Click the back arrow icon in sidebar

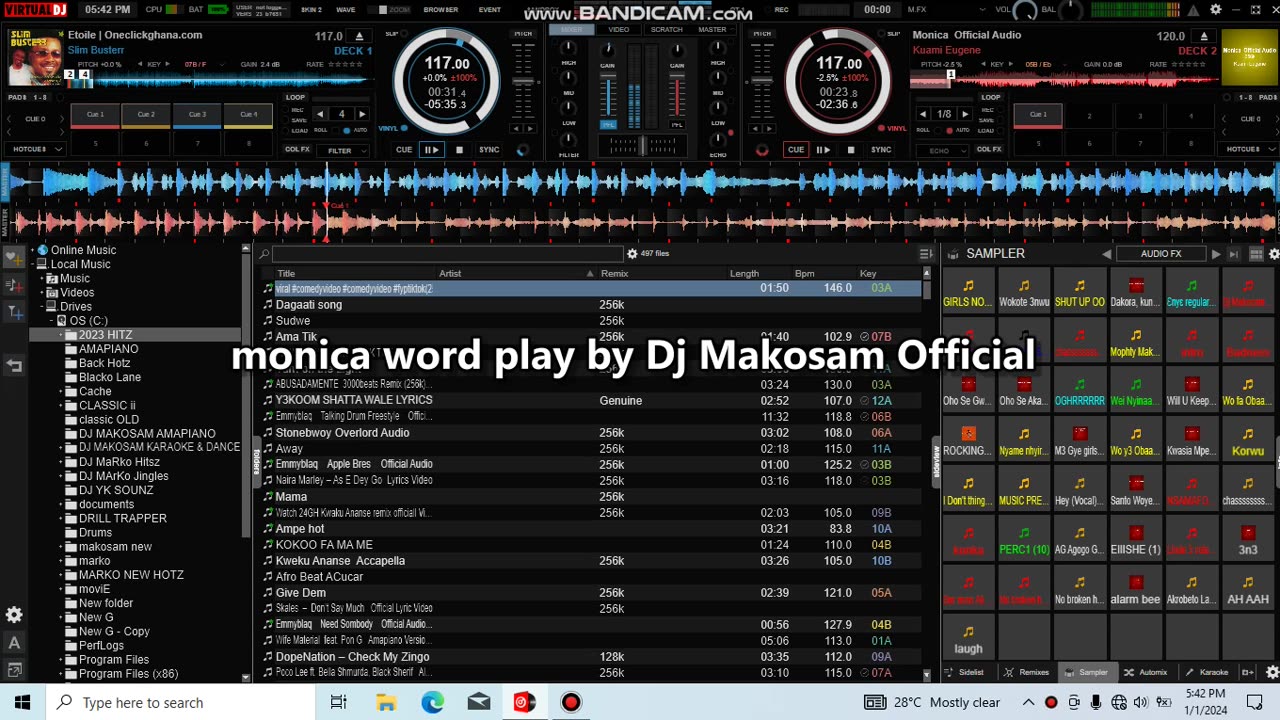tap(14, 366)
